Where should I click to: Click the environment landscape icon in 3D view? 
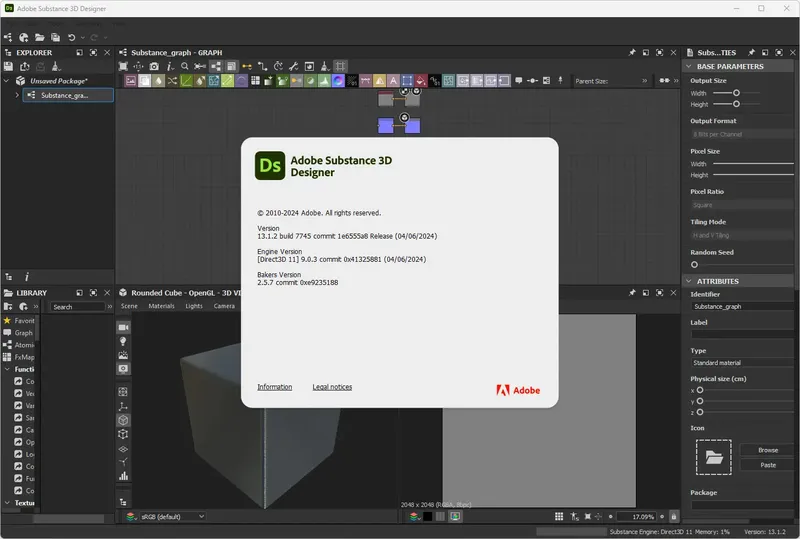point(123,355)
